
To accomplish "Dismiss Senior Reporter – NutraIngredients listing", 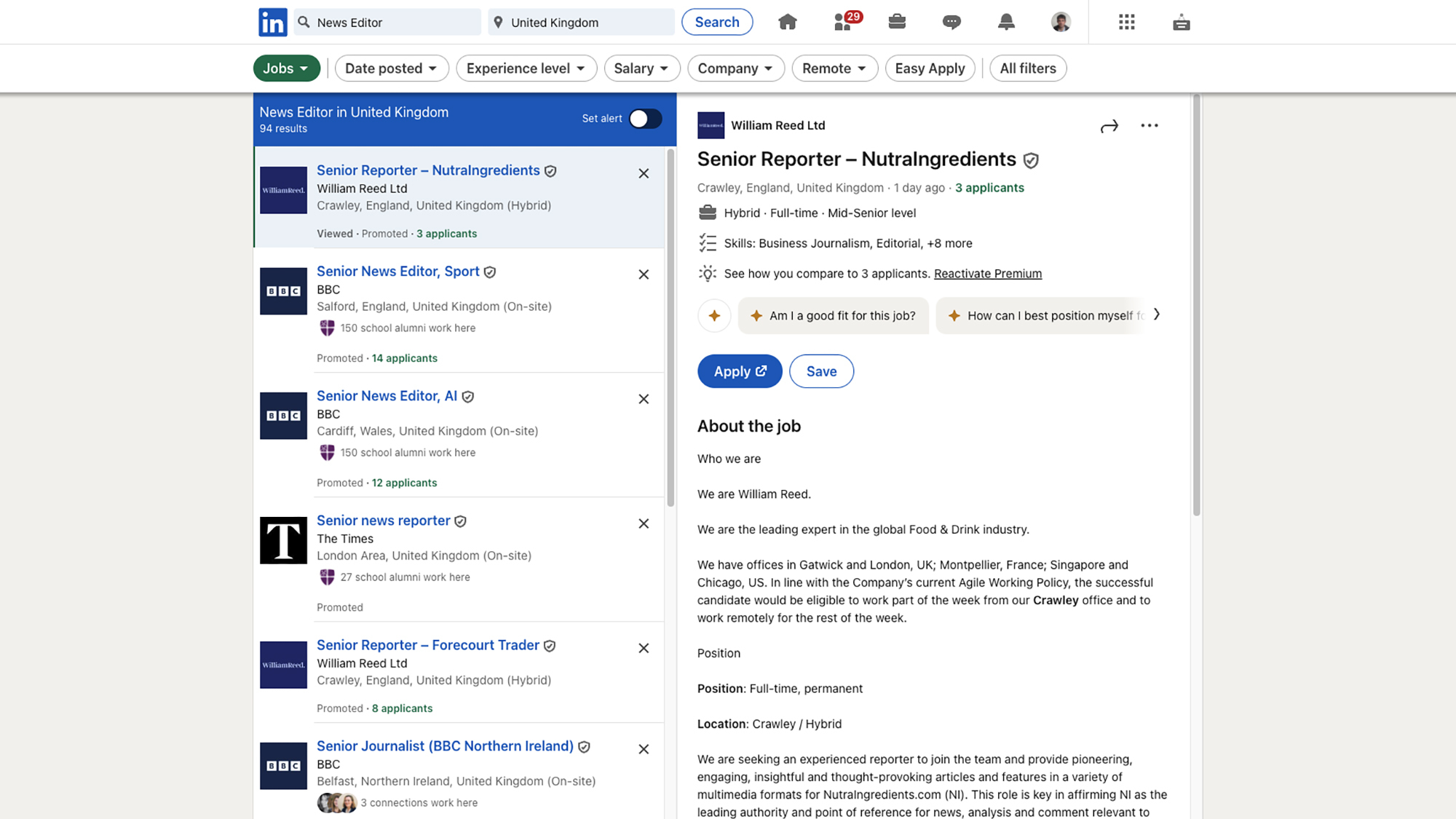I will (644, 173).
